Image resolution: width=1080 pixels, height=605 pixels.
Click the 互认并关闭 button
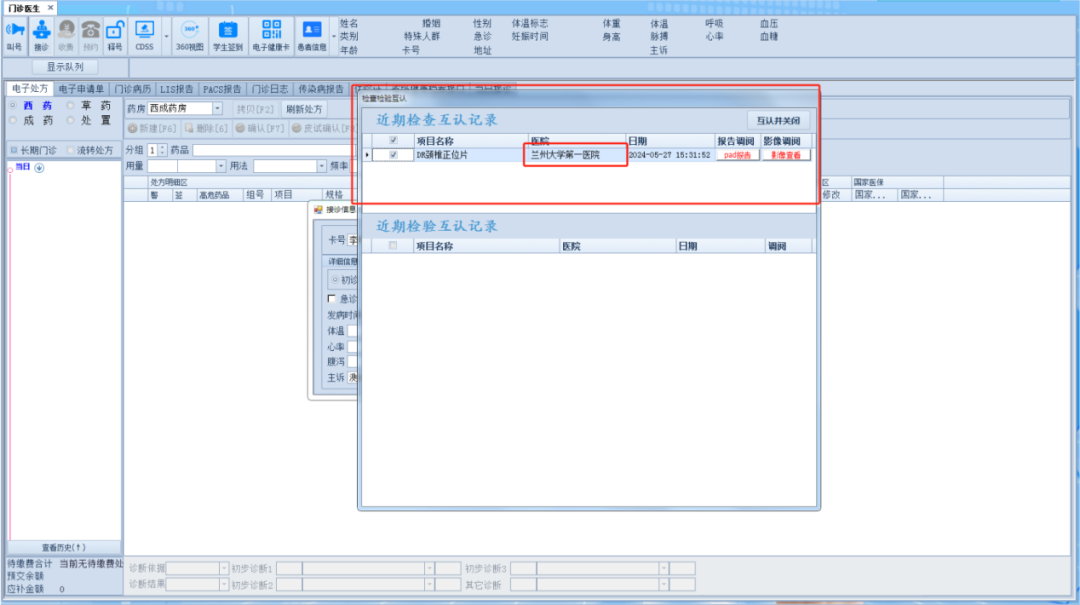(778, 121)
